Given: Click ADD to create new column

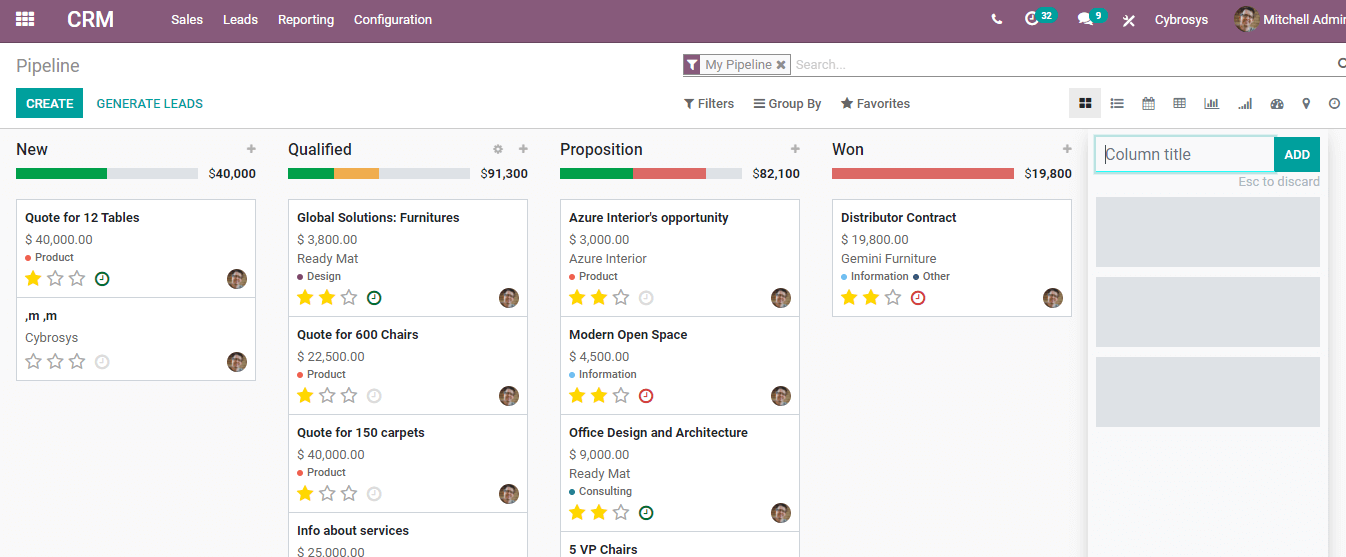Looking at the screenshot, I should click(x=1297, y=155).
